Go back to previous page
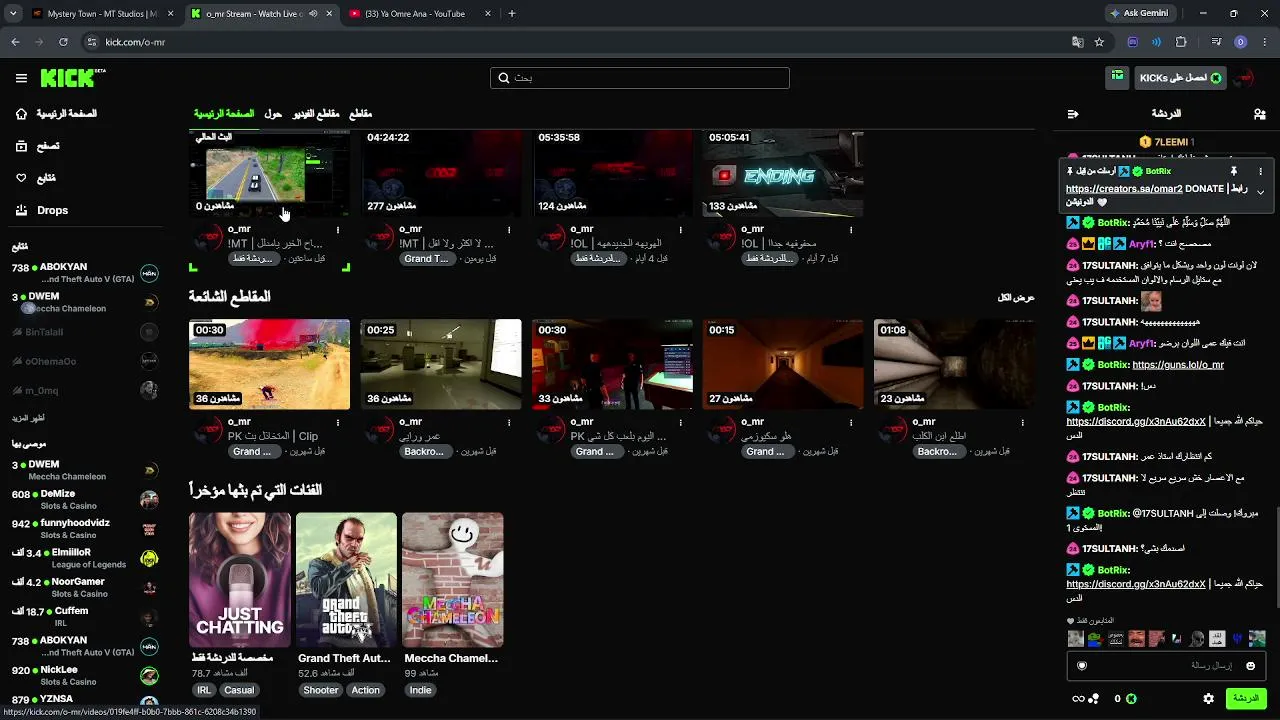This screenshot has width=1280, height=720. pos(15,42)
